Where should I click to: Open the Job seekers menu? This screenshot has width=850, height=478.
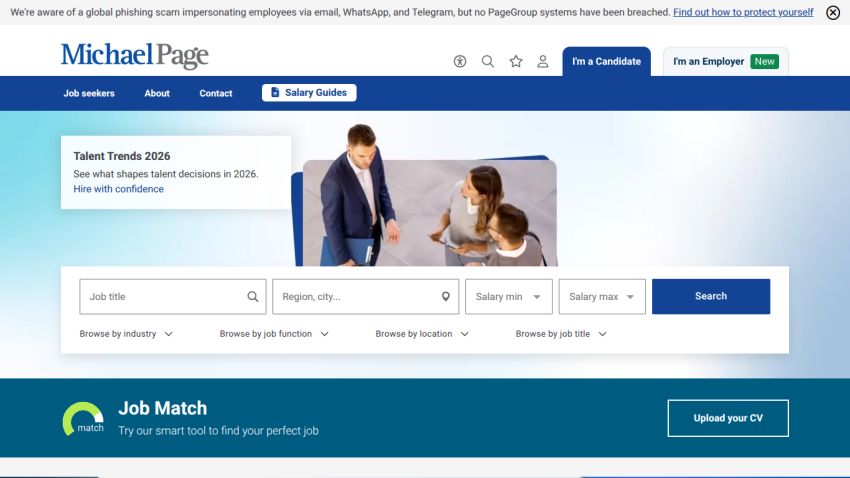click(89, 93)
